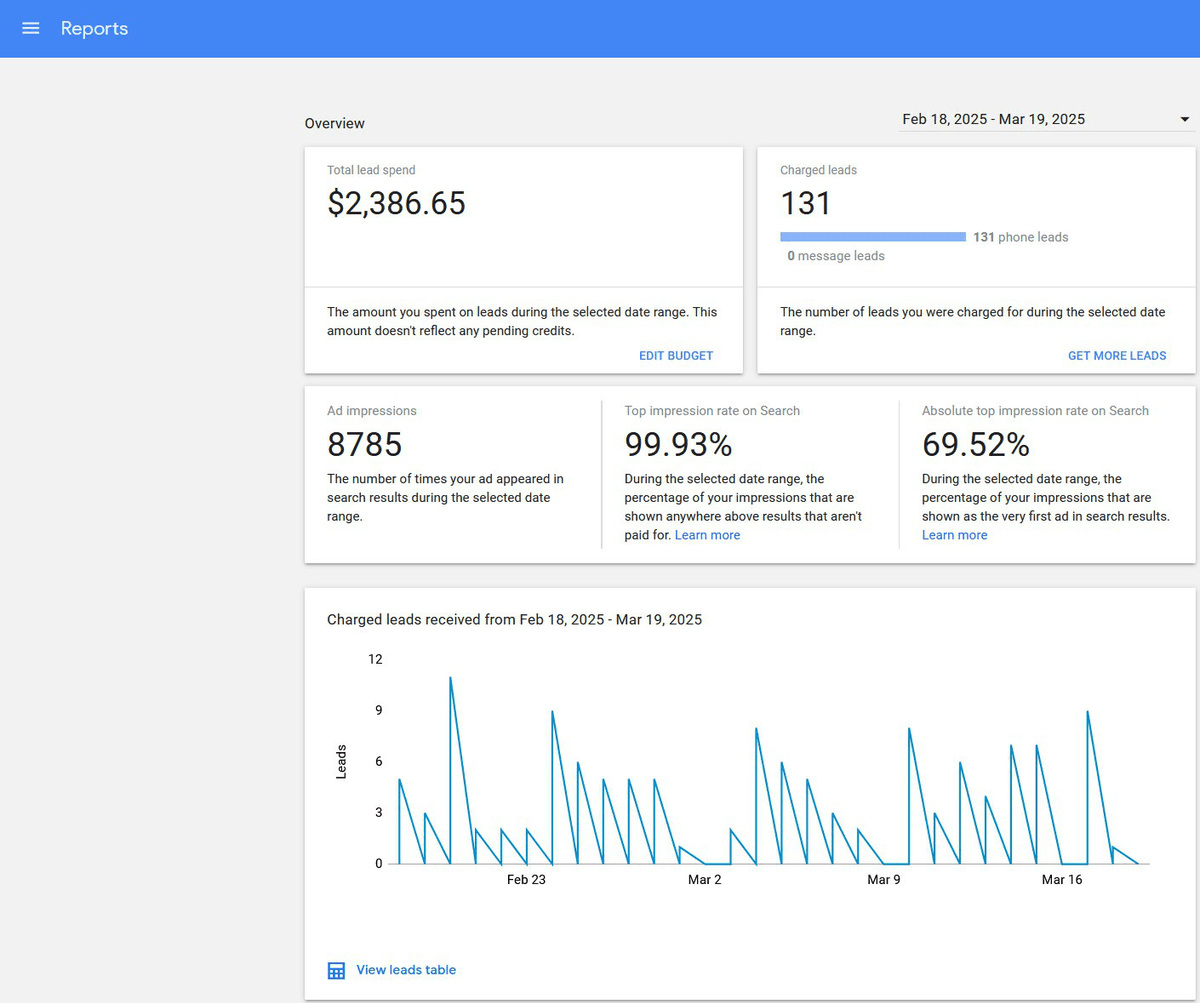
Task: Open the View leads table link
Action: [x=406, y=969]
